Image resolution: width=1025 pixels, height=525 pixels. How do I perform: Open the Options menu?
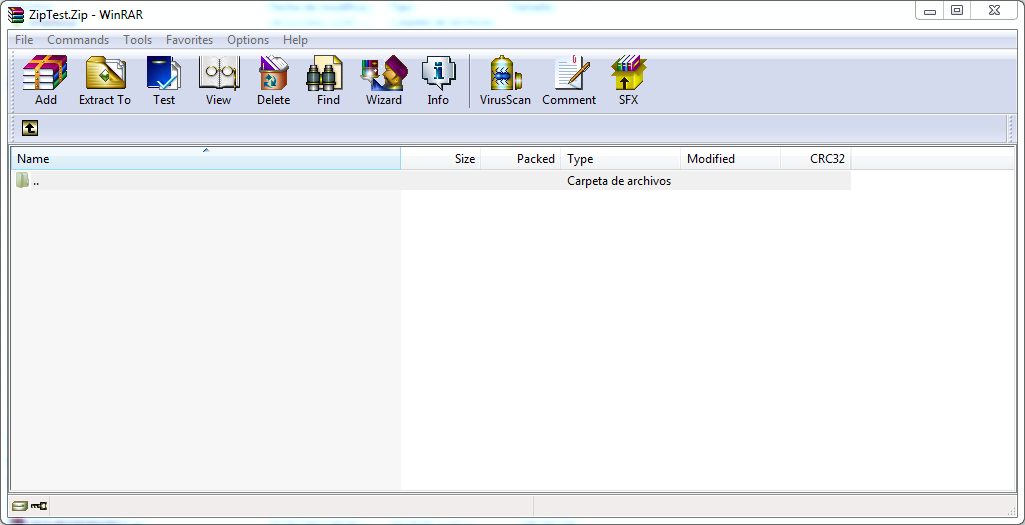click(x=248, y=40)
